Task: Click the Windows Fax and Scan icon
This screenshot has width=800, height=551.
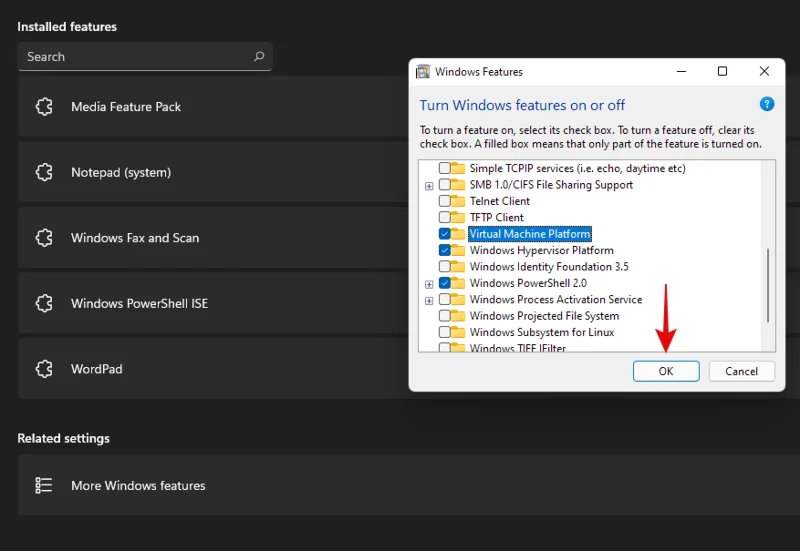Action: point(44,238)
